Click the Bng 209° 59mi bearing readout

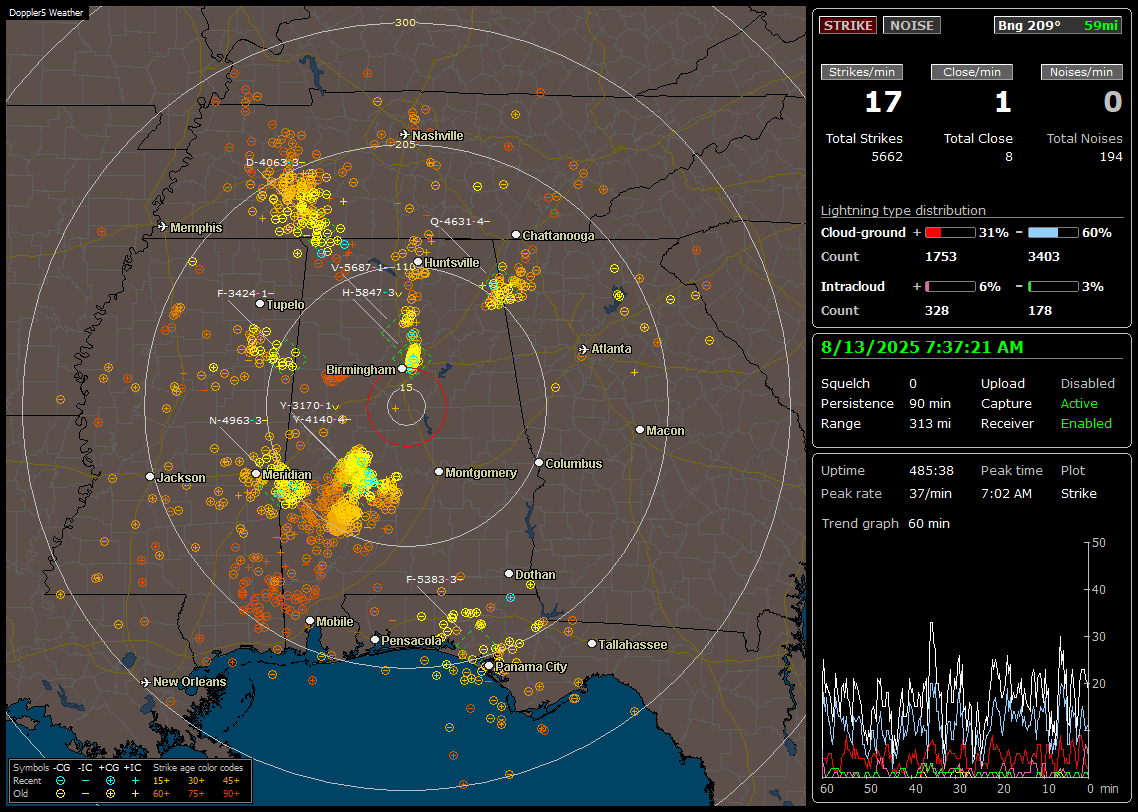1057,25
